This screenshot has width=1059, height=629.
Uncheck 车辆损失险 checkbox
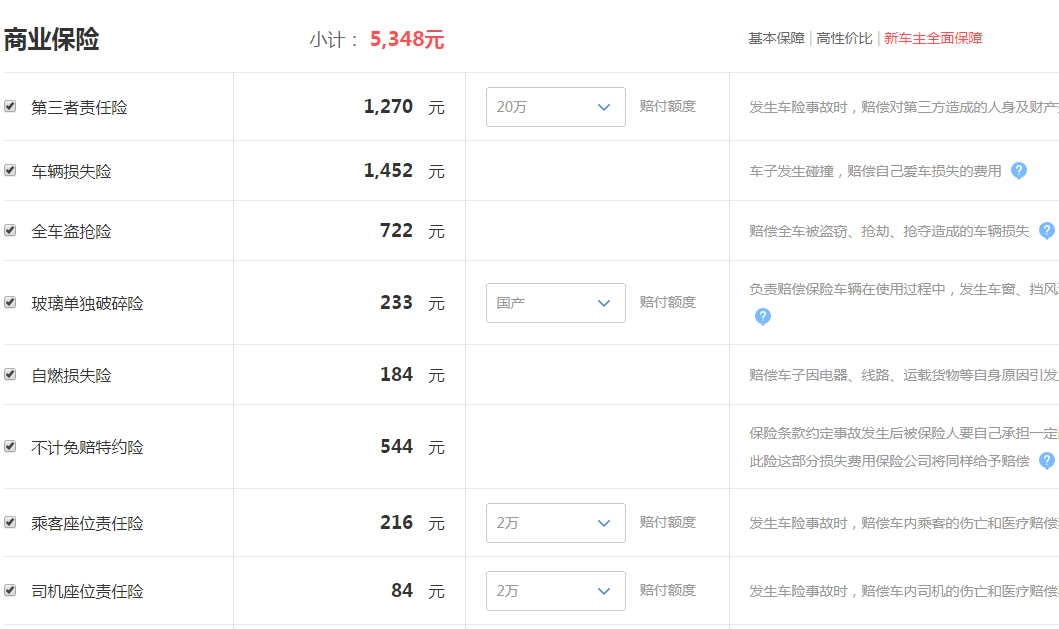coord(10,170)
